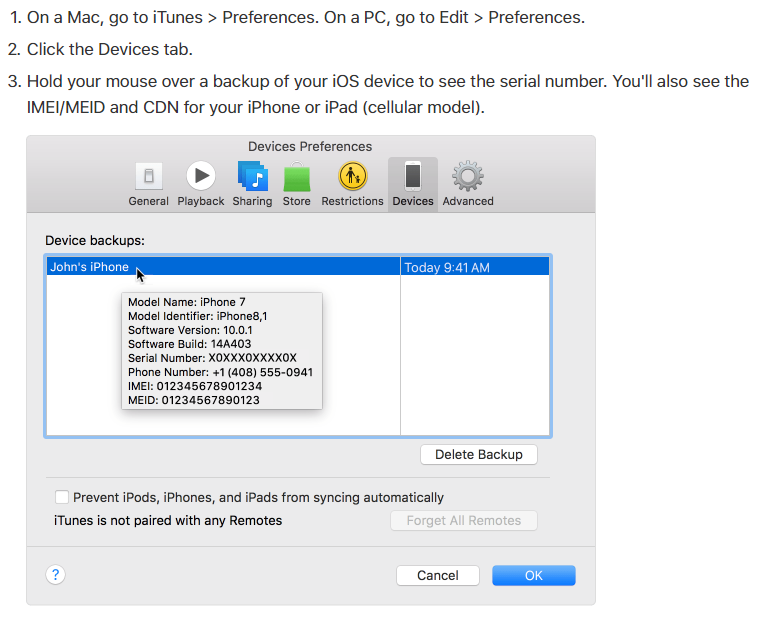Click the Serial Number line in tooltip
This screenshot has width=783, height=622.
click(x=212, y=358)
